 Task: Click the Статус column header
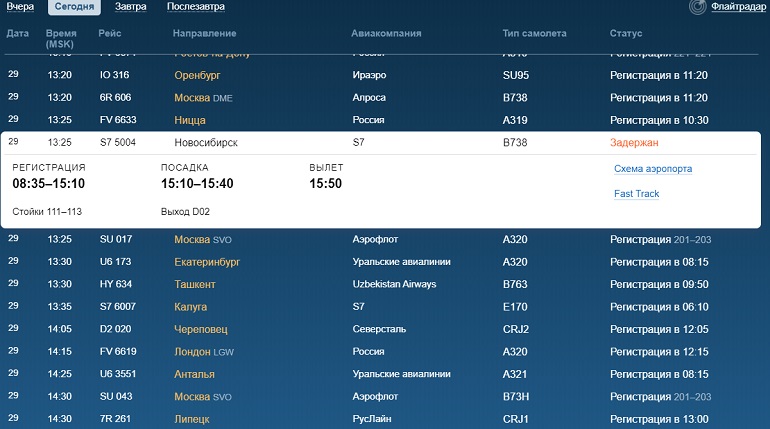(x=626, y=33)
